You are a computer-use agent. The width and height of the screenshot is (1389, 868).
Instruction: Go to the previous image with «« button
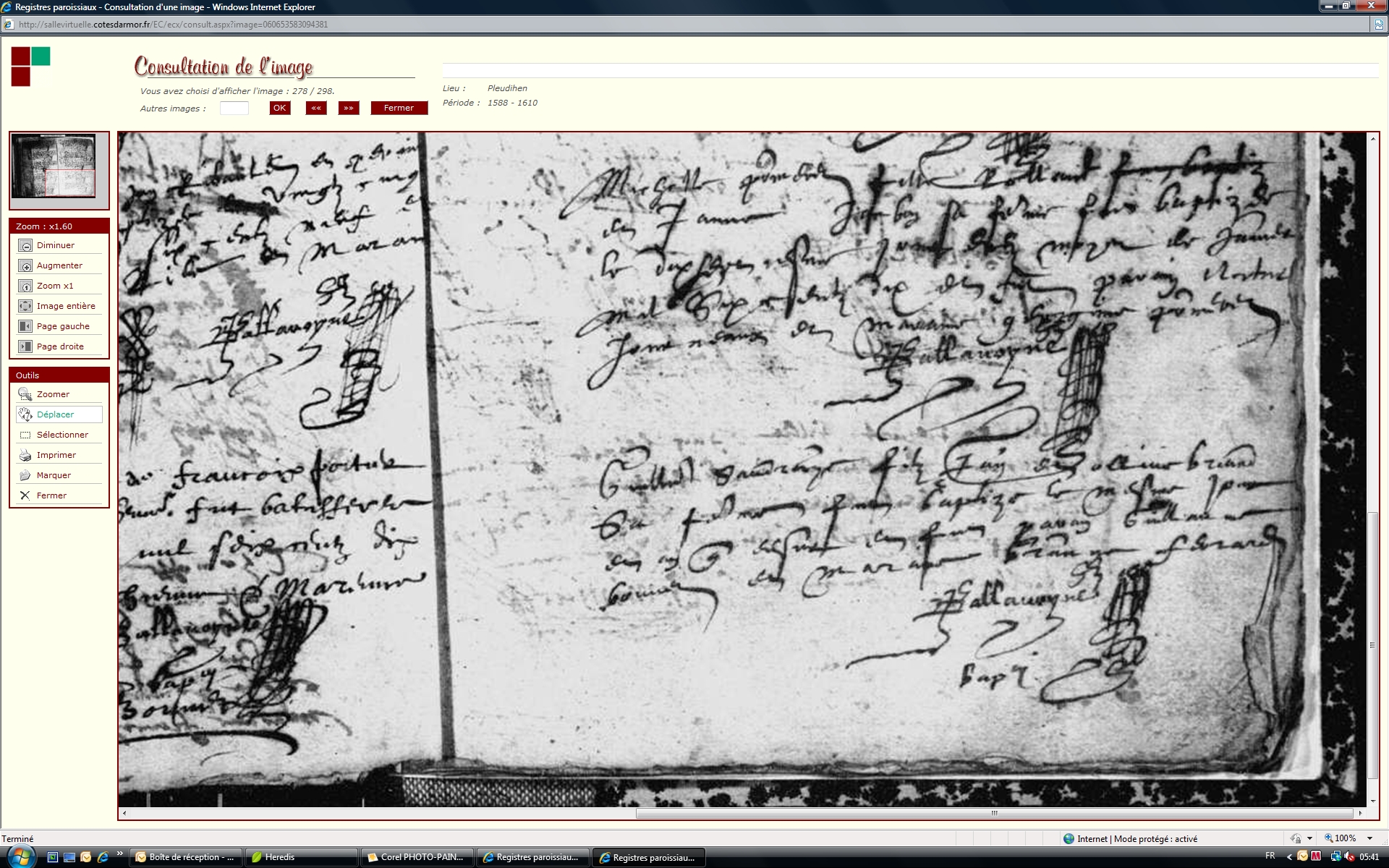pyautogui.click(x=316, y=109)
